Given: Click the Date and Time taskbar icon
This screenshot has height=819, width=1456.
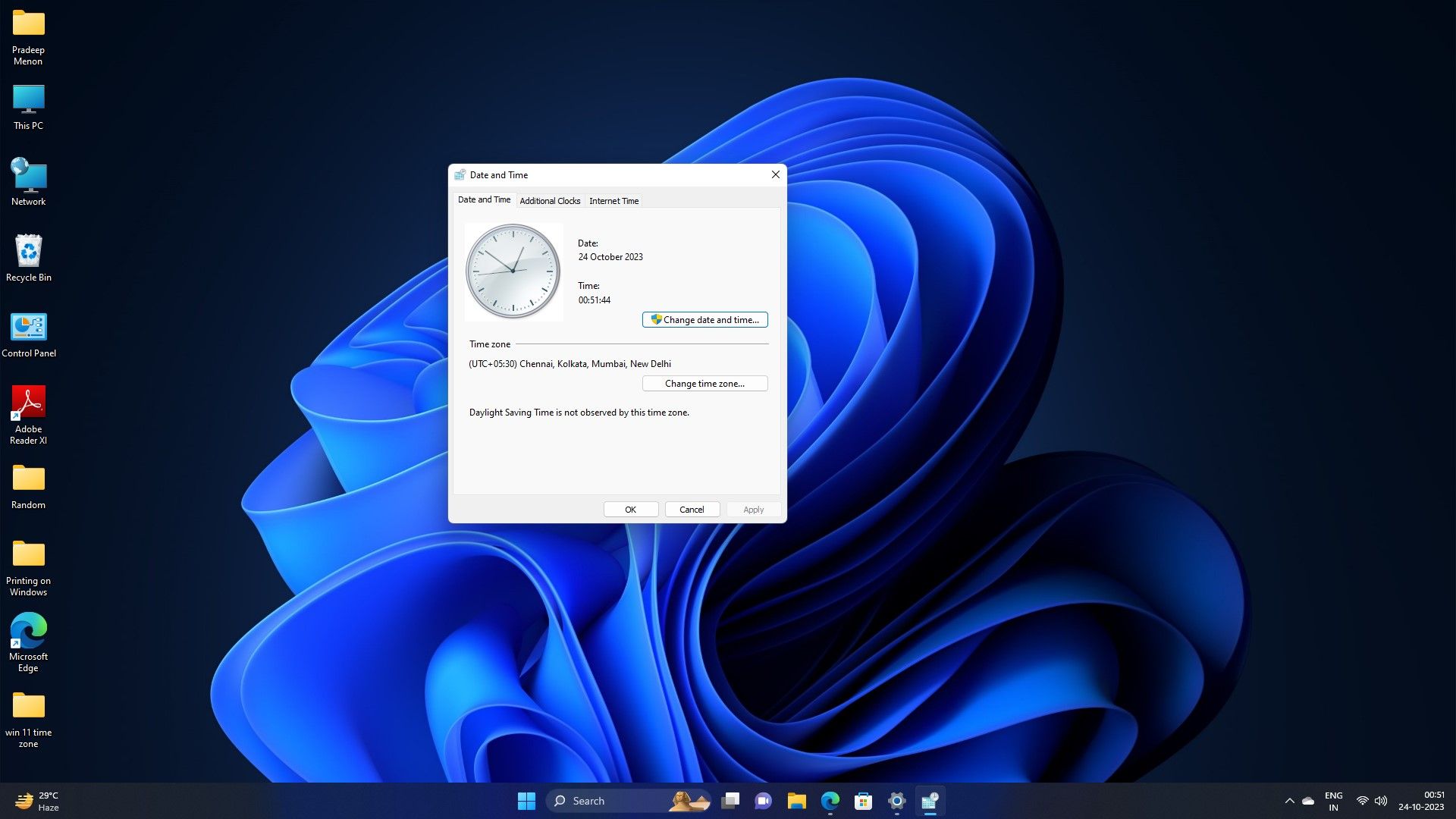Looking at the screenshot, I should (930, 801).
